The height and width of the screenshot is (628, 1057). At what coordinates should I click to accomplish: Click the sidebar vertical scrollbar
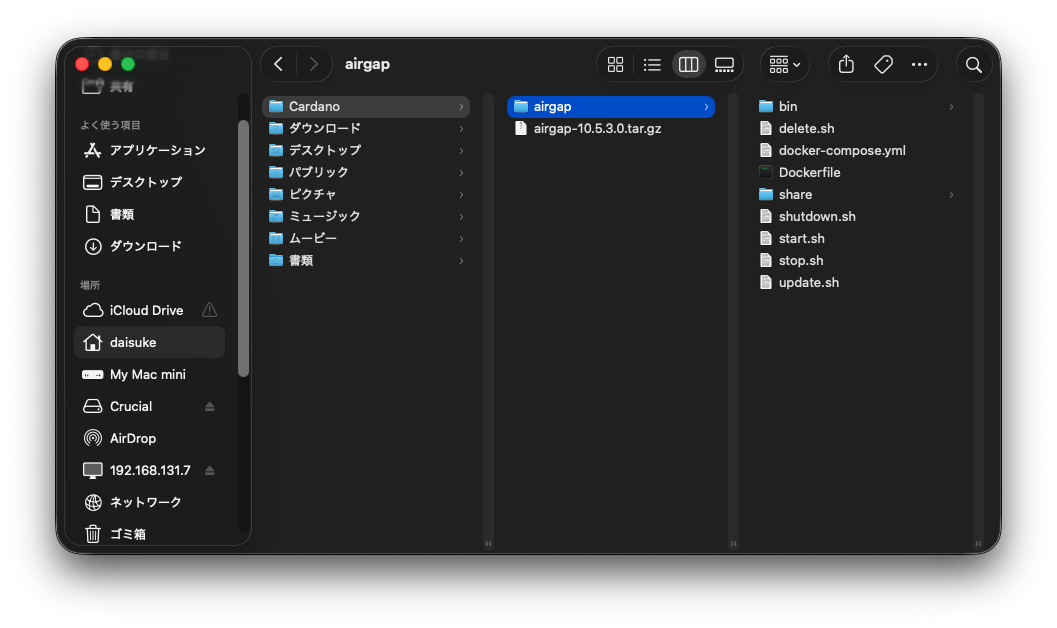pos(243,248)
